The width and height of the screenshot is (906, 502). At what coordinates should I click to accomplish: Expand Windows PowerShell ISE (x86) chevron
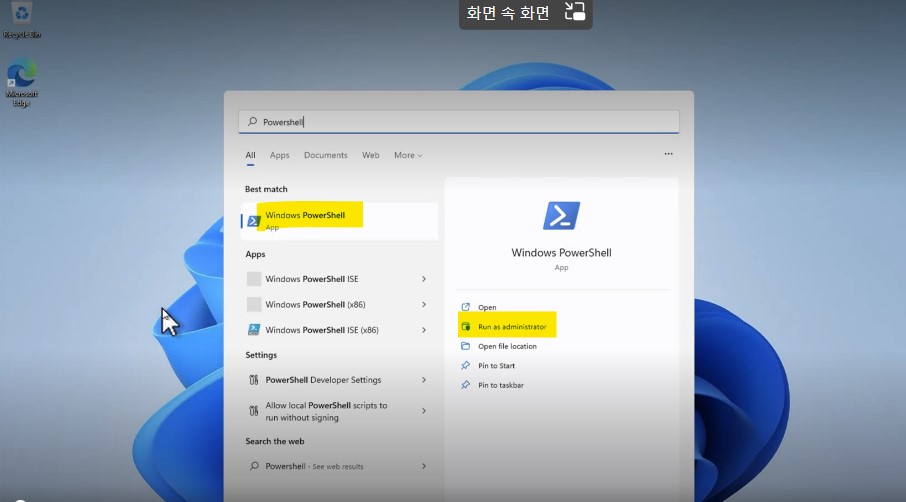click(424, 330)
